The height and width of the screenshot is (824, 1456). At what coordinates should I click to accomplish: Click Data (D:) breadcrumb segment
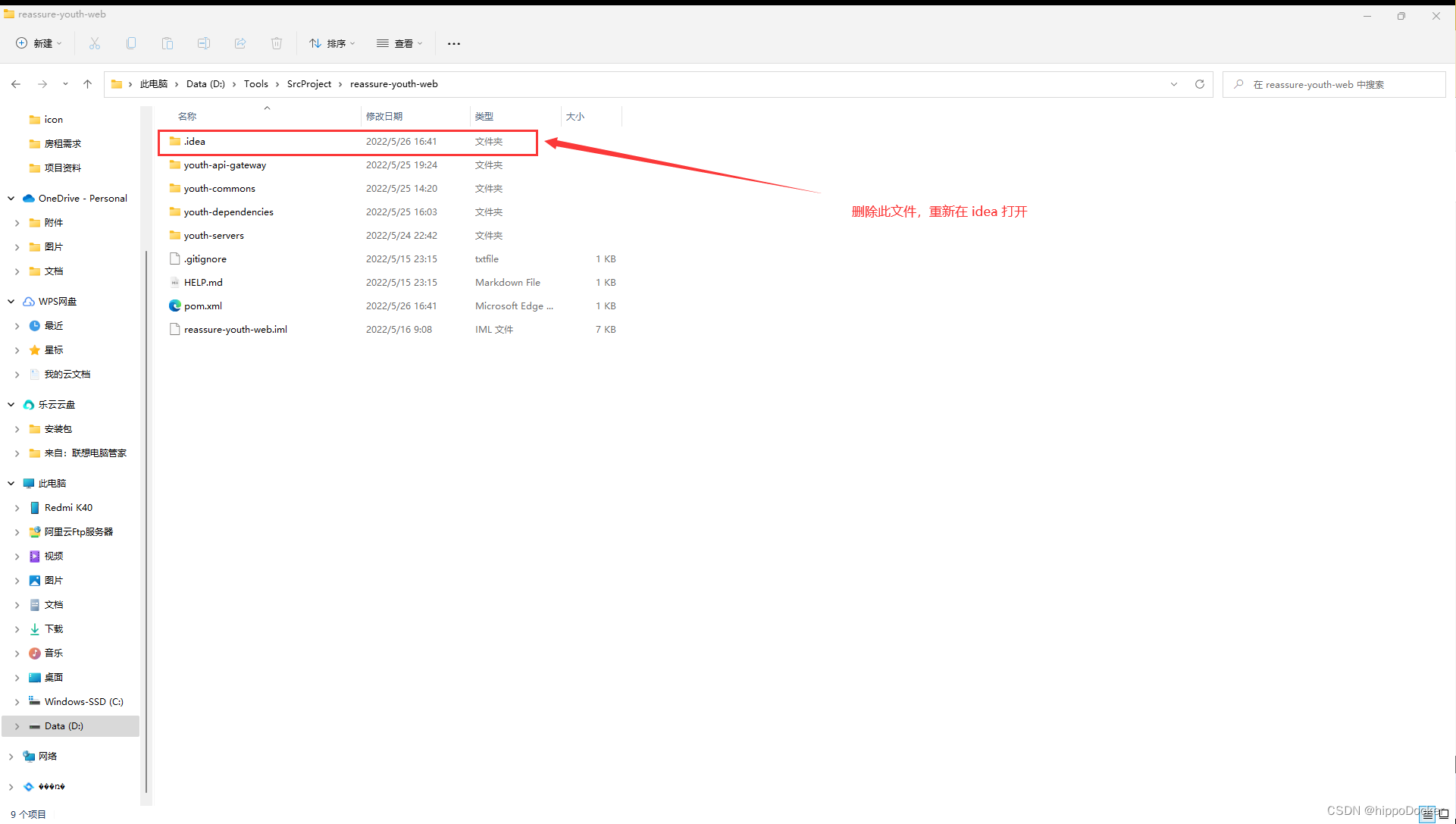pyautogui.click(x=205, y=84)
